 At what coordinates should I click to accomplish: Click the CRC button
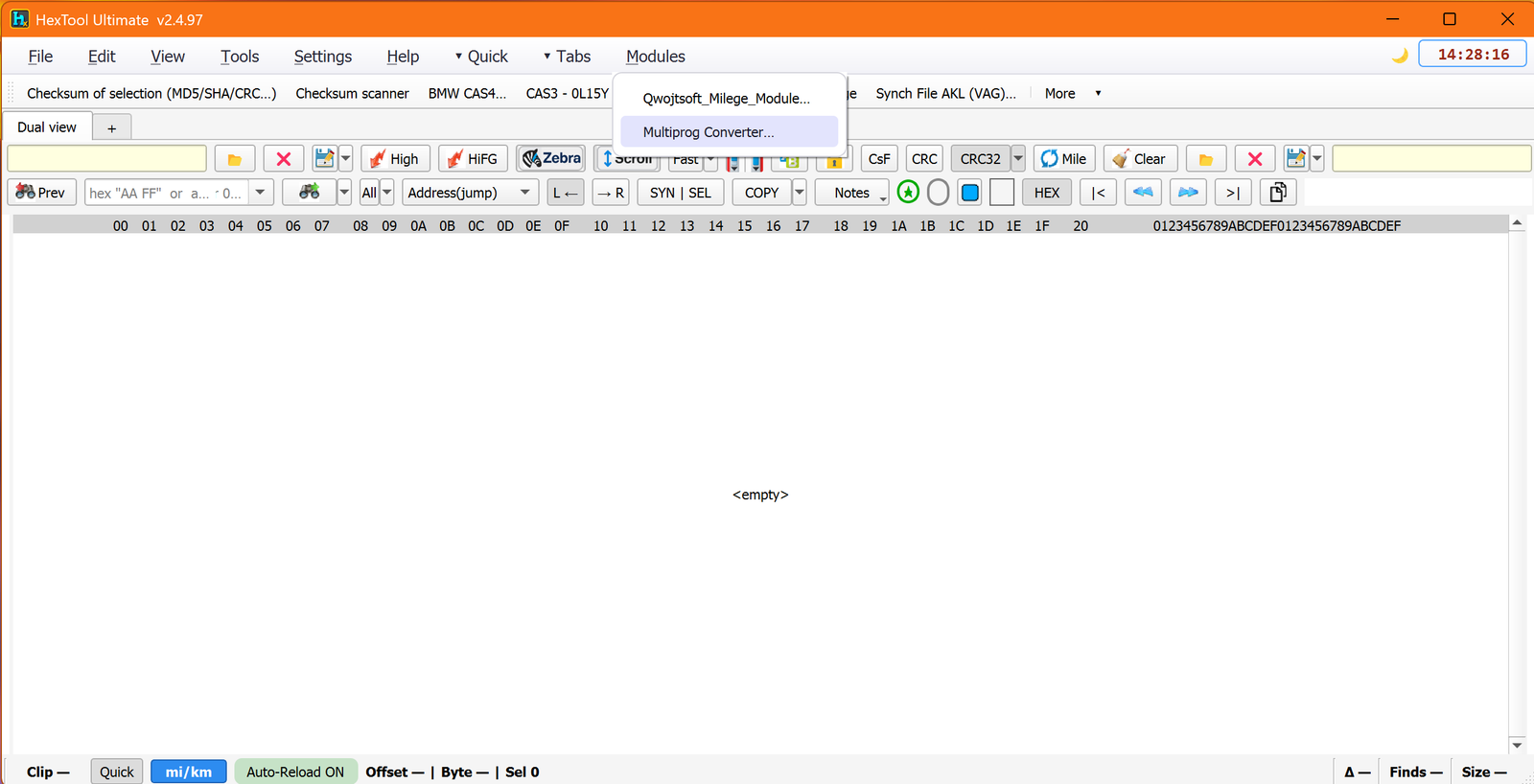pyautogui.click(x=924, y=159)
